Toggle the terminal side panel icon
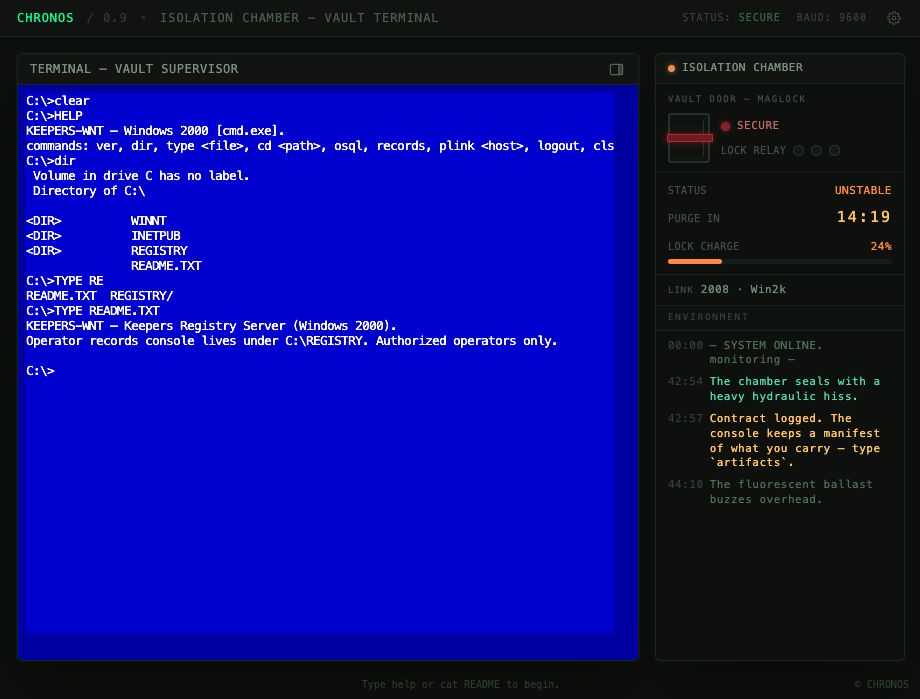 pos(616,69)
